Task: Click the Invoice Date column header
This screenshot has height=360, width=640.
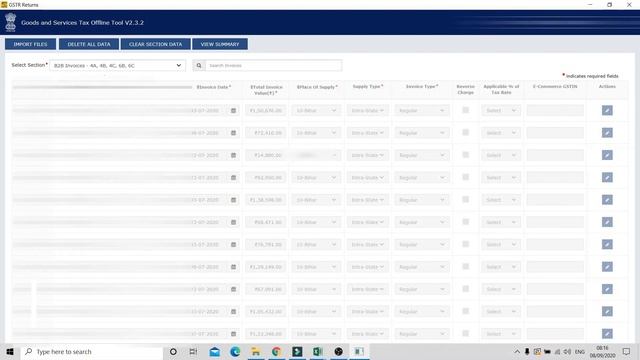Action: (x=214, y=87)
